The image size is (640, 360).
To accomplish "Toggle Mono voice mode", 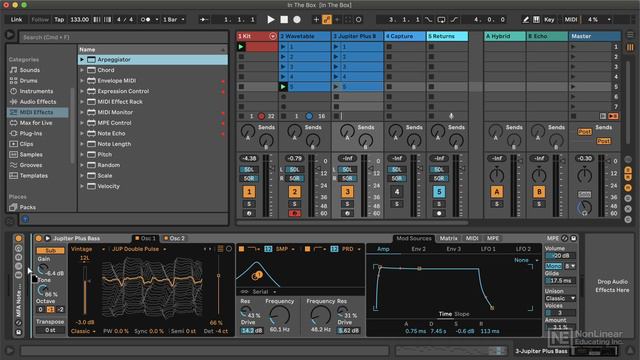I will [x=553, y=266].
